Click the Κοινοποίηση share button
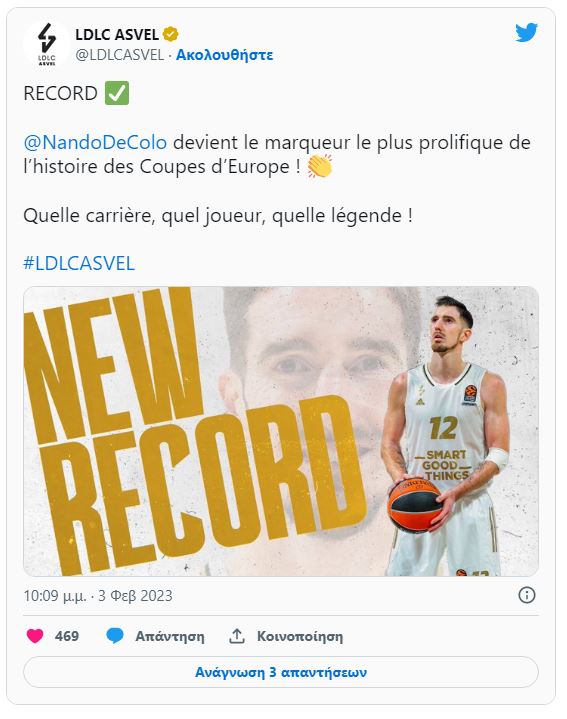Image resolution: width=567 pixels, height=719 pixels. [x=300, y=636]
